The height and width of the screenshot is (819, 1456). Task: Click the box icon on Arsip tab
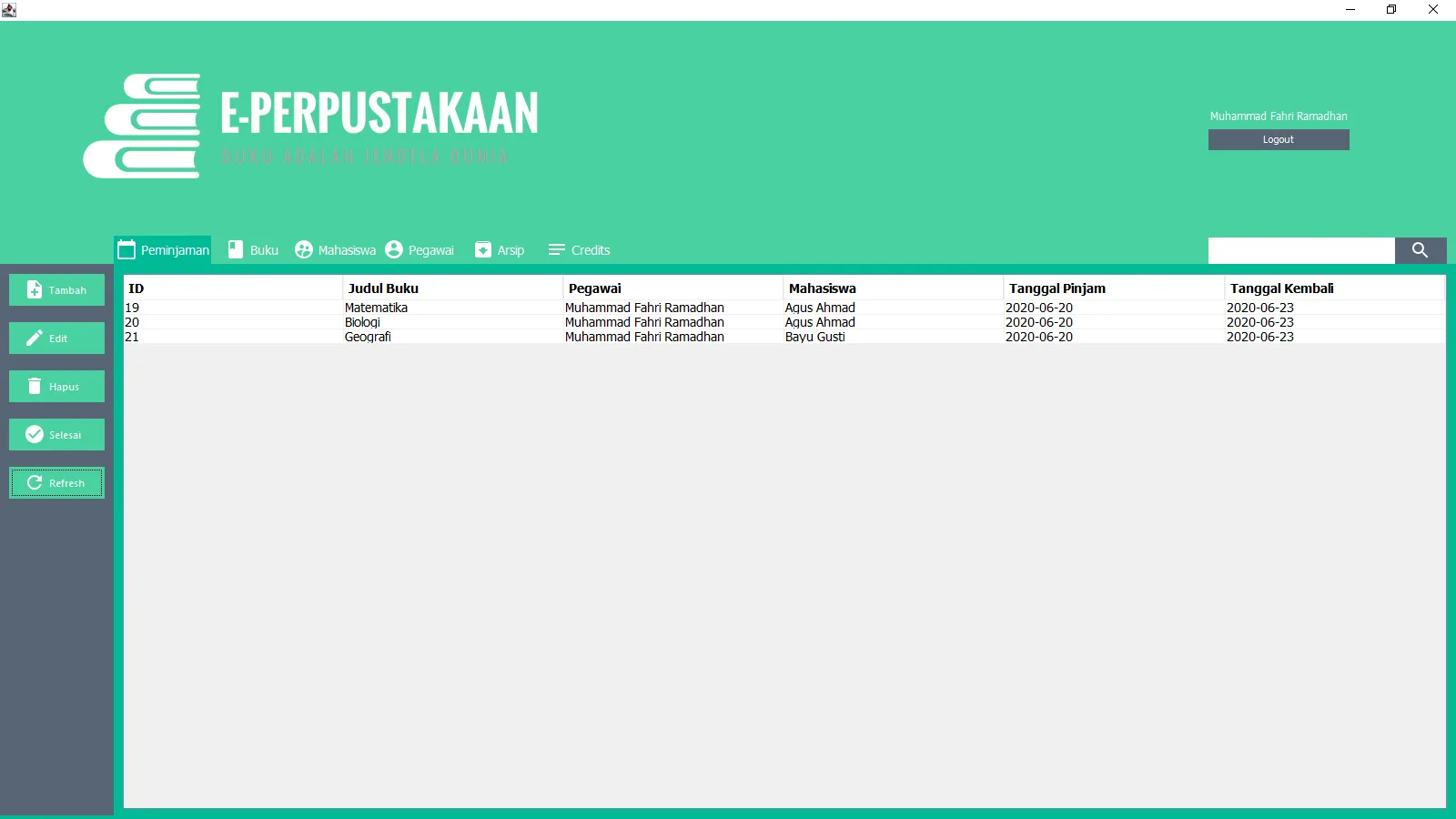(x=481, y=248)
